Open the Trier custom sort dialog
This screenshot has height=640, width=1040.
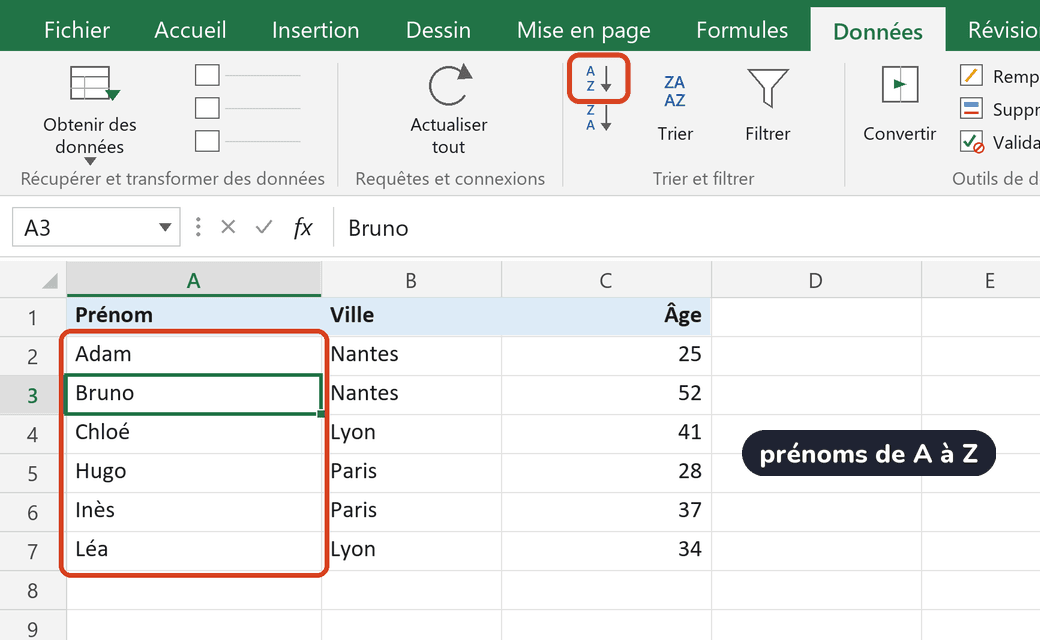click(x=675, y=107)
